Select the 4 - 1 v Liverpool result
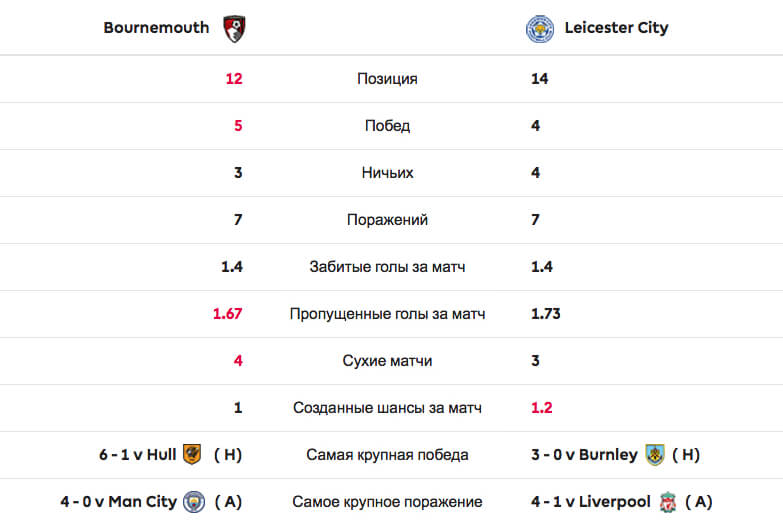783x521 pixels. 591,502
